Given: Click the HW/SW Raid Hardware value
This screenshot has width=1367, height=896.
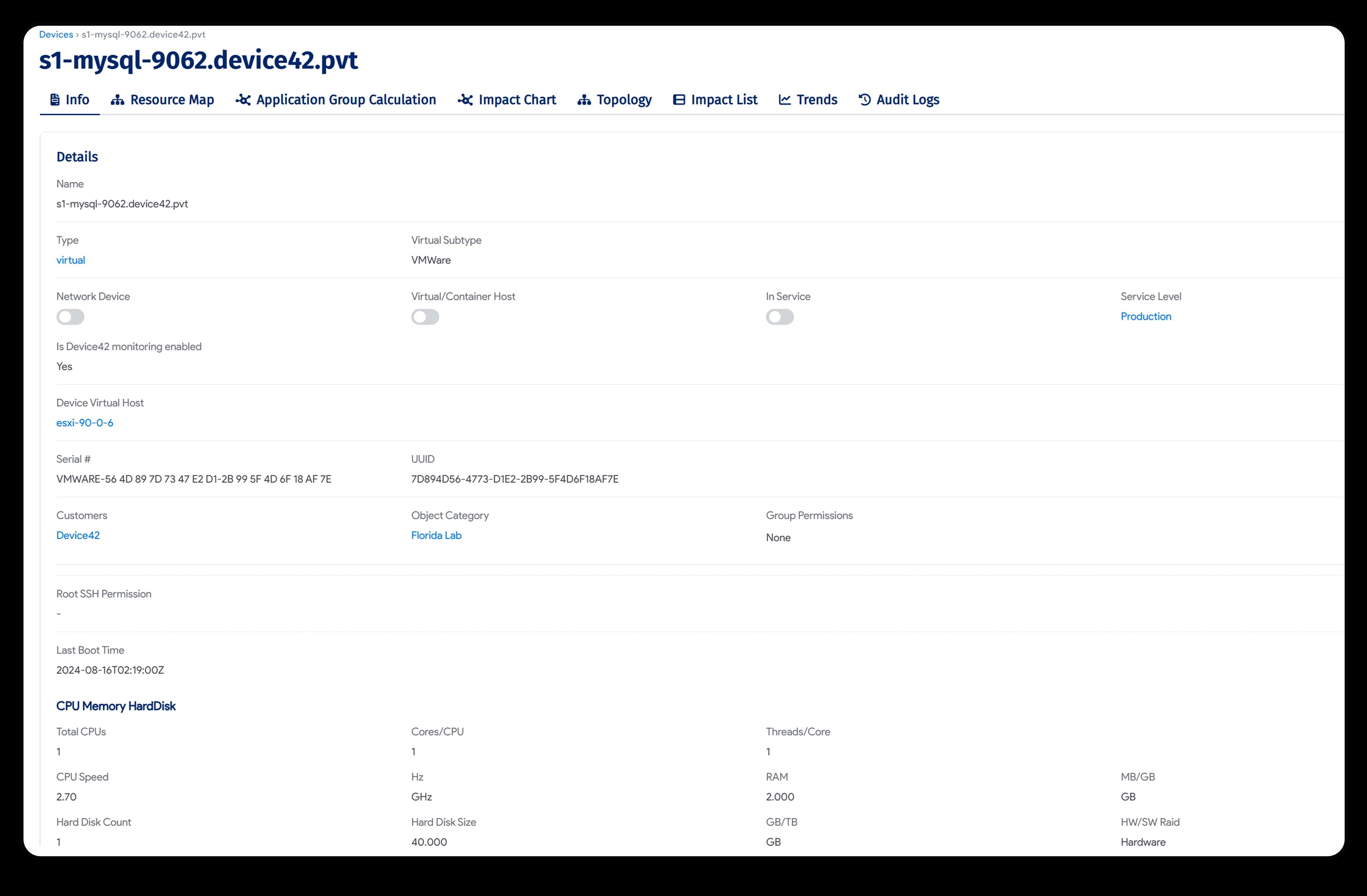Looking at the screenshot, I should 1143,842.
